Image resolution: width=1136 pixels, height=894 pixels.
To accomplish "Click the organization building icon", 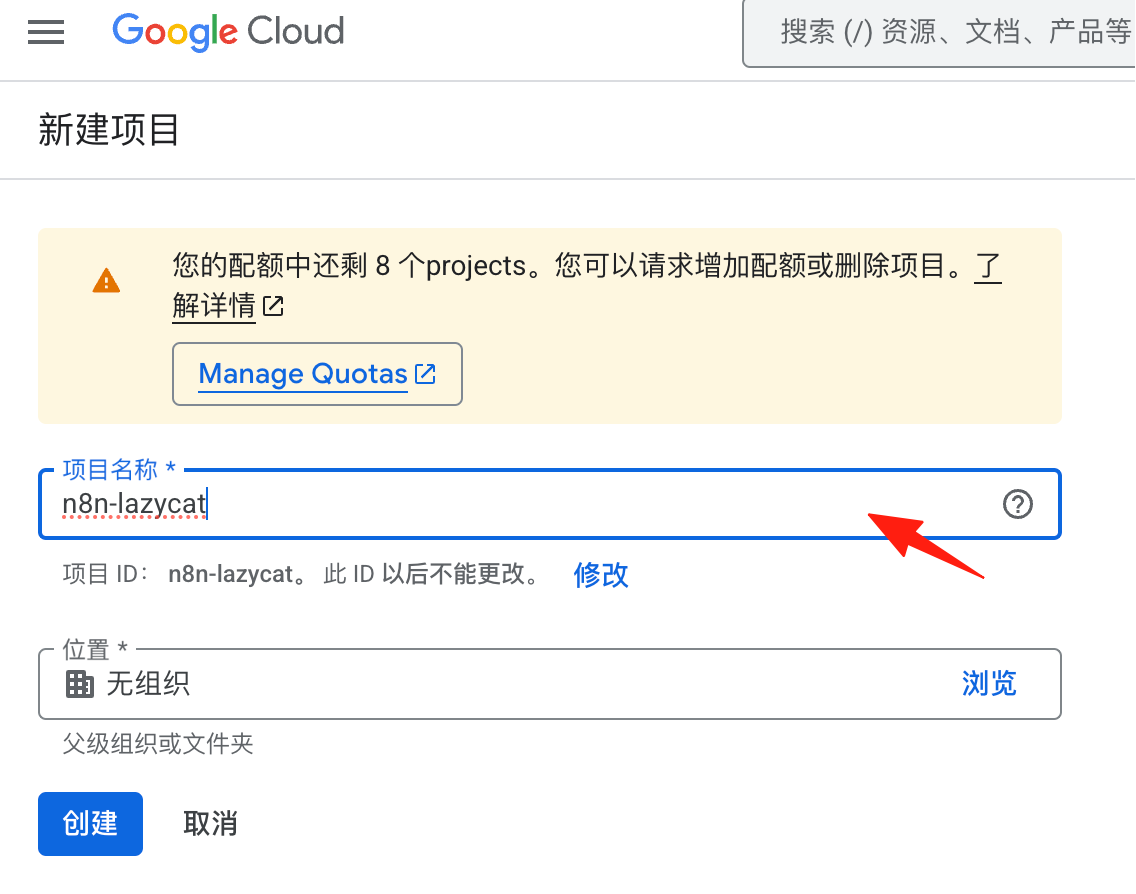I will [80, 684].
